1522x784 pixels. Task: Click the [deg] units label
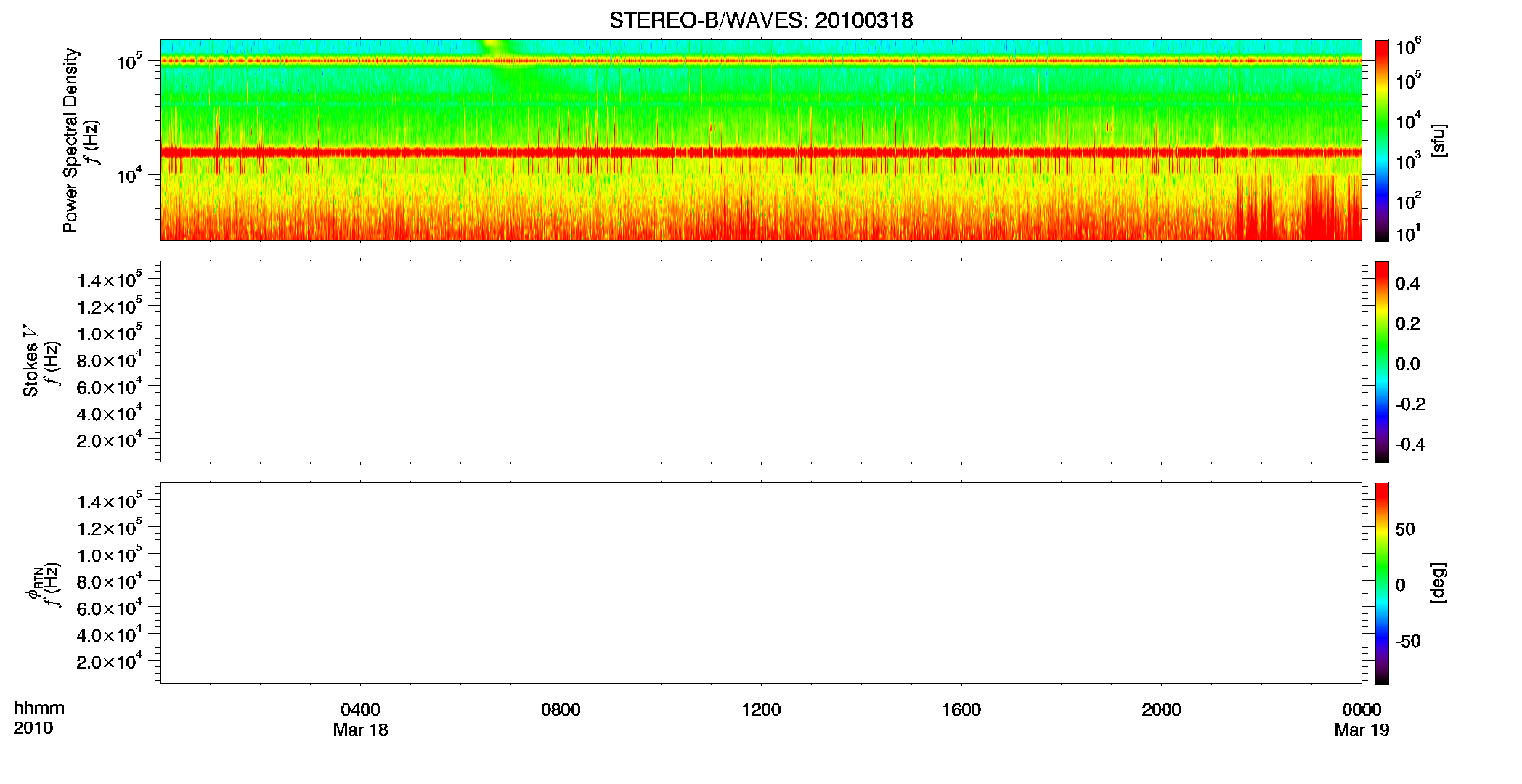[x=1438, y=583]
